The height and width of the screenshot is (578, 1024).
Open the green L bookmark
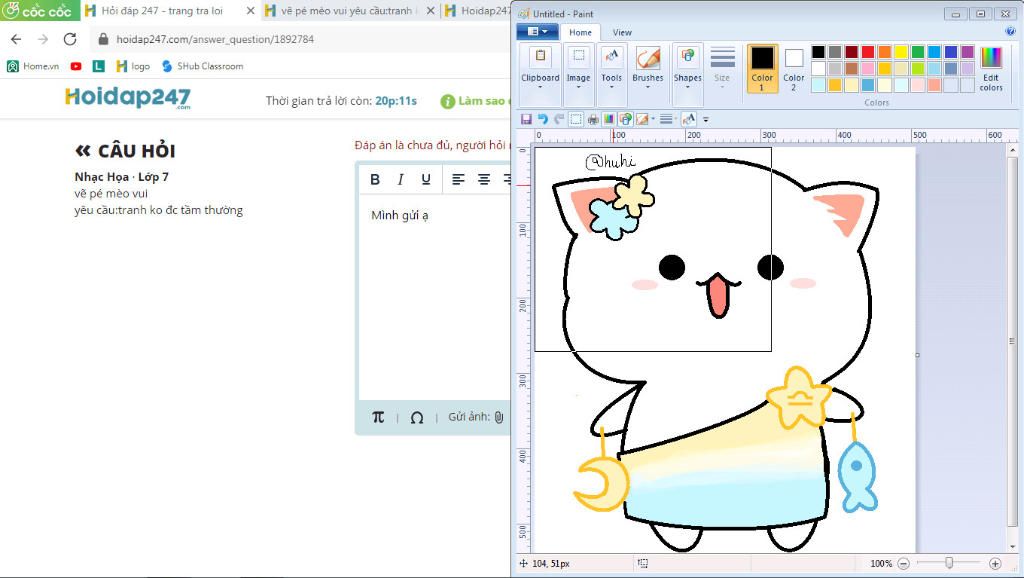coord(99,66)
